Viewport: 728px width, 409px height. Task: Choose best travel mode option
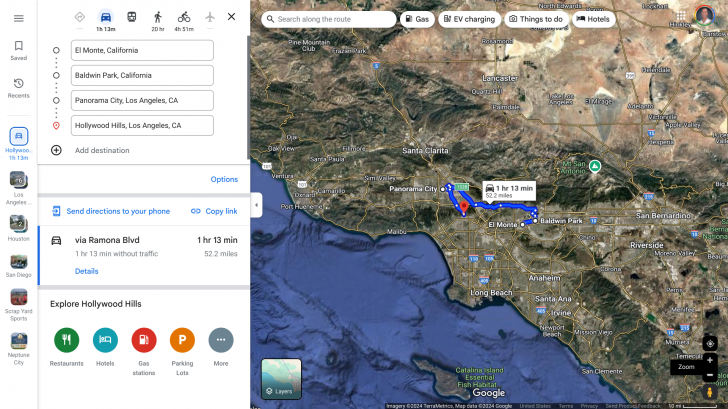point(80,17)
